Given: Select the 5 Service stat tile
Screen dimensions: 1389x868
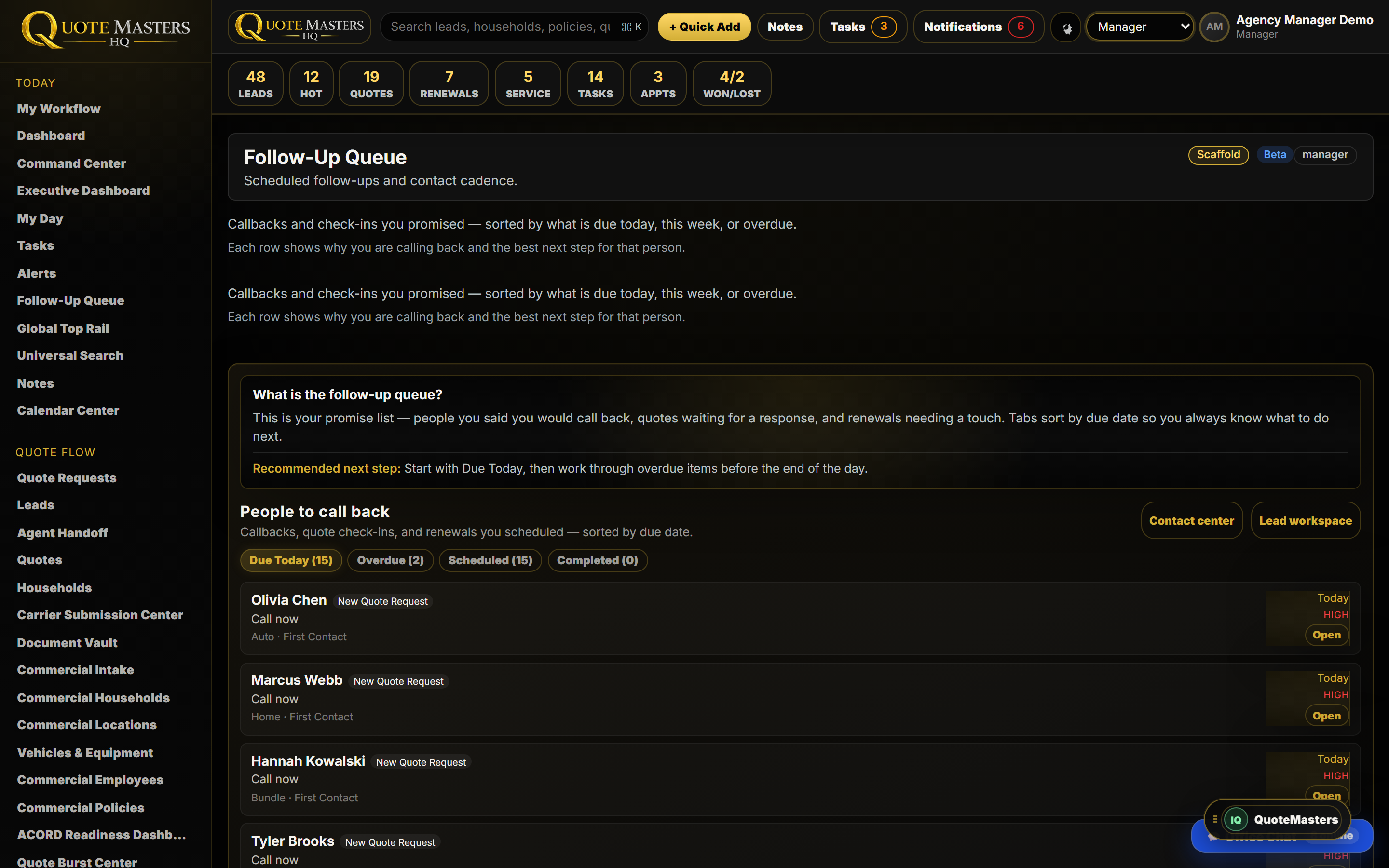Looking at the screenshot, I should 528,84.
